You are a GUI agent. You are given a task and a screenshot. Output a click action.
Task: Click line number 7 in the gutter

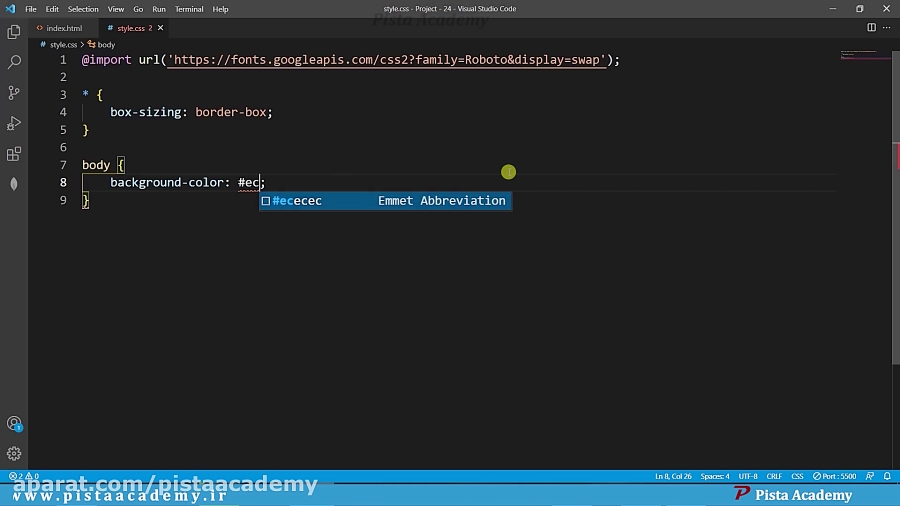[63, 165]
